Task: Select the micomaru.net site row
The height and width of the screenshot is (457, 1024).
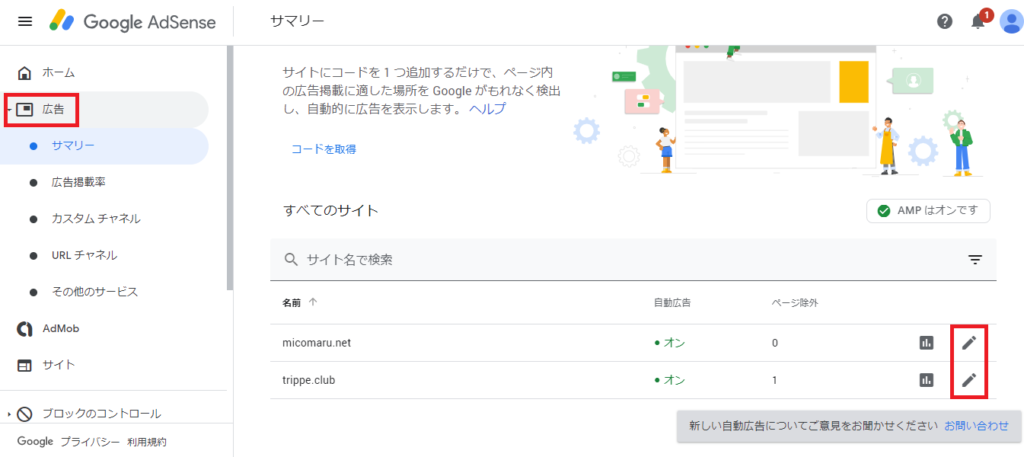Action: pyautogui.click(x=633, y=343)
